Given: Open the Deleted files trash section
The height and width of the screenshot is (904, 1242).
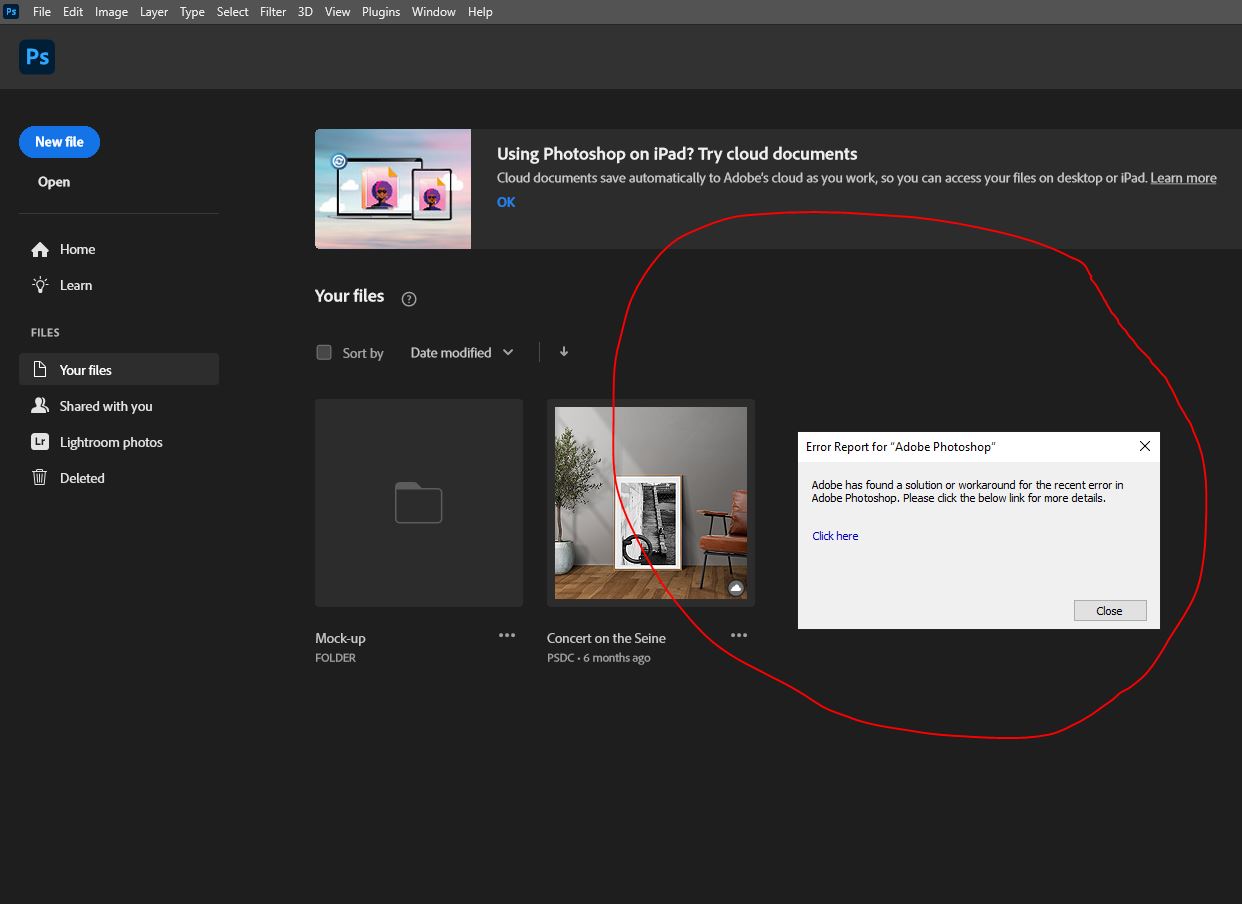Looking at the screenshot, I should coord(82,478).
